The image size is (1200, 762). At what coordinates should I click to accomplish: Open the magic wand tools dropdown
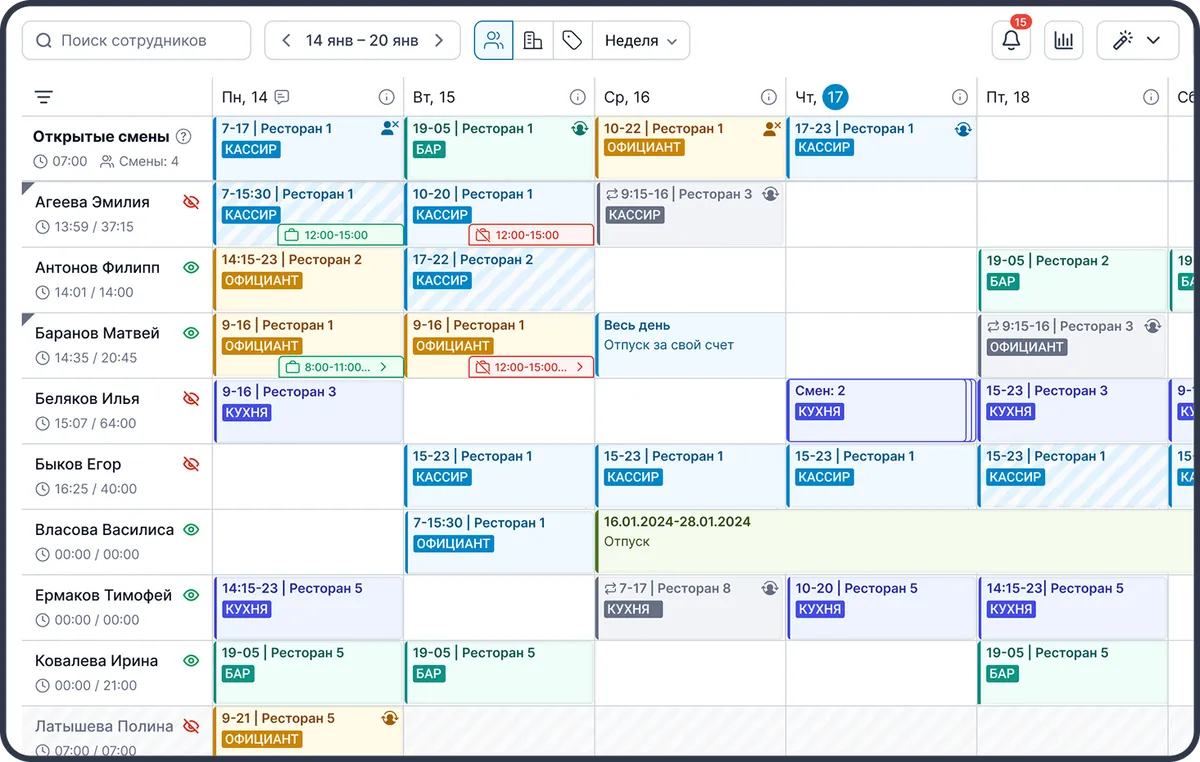pos(1137,41)
